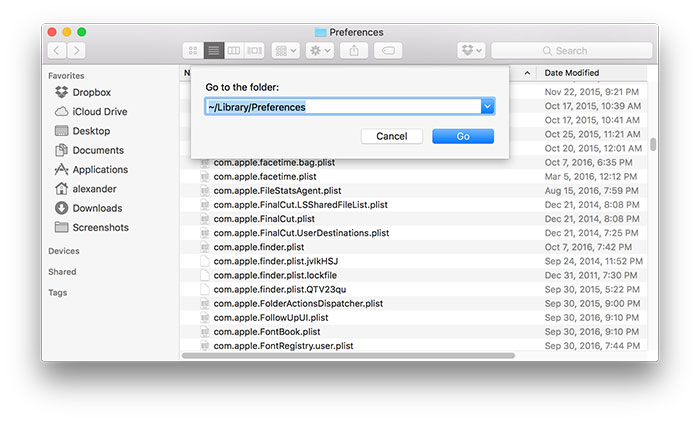Select com.apple.finder.plist.QTV23qu
This screenshot has width=700, height=421.
pyautogui.click(x=279, y=289)
